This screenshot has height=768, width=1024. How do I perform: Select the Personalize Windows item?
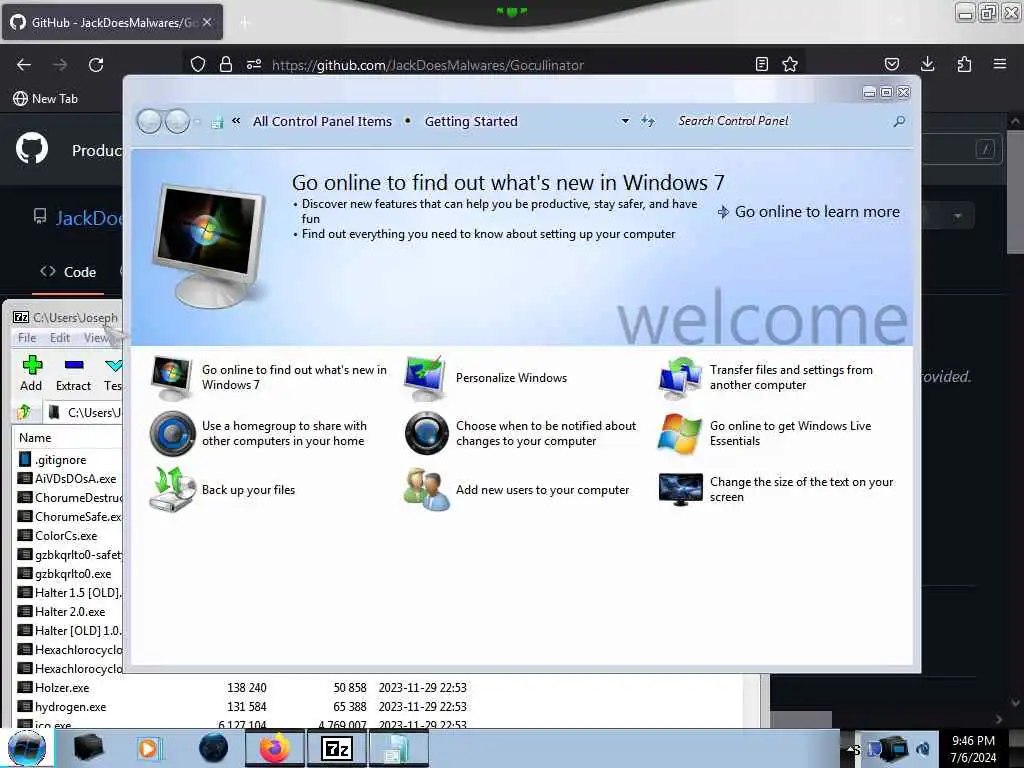[x=486, y=377]
